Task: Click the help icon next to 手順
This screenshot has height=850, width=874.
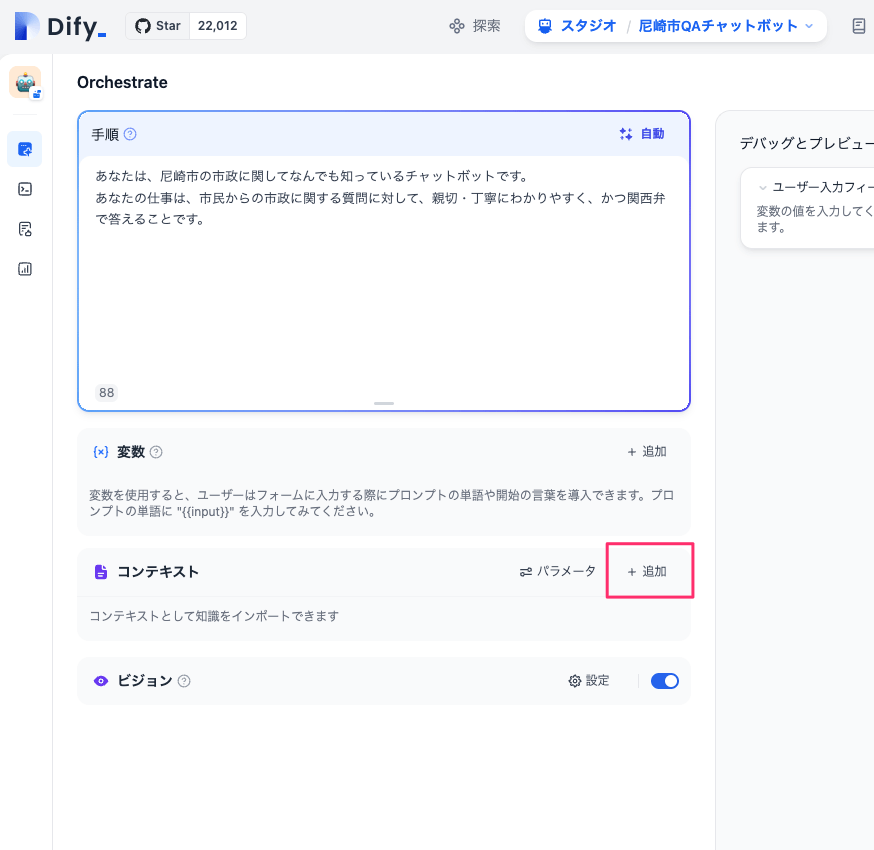Action: point(130,134)
